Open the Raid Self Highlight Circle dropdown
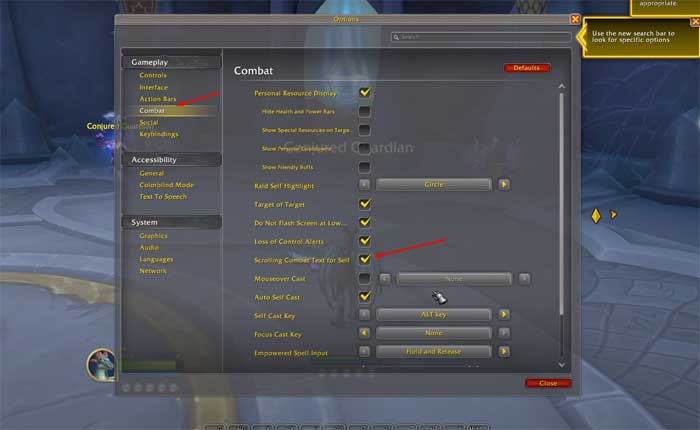This screenshot has width=700, height=430. [x=433, y=184]
